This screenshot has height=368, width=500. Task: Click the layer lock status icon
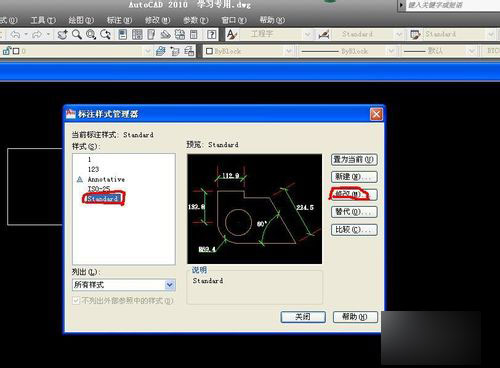click(x=7, y=51)
